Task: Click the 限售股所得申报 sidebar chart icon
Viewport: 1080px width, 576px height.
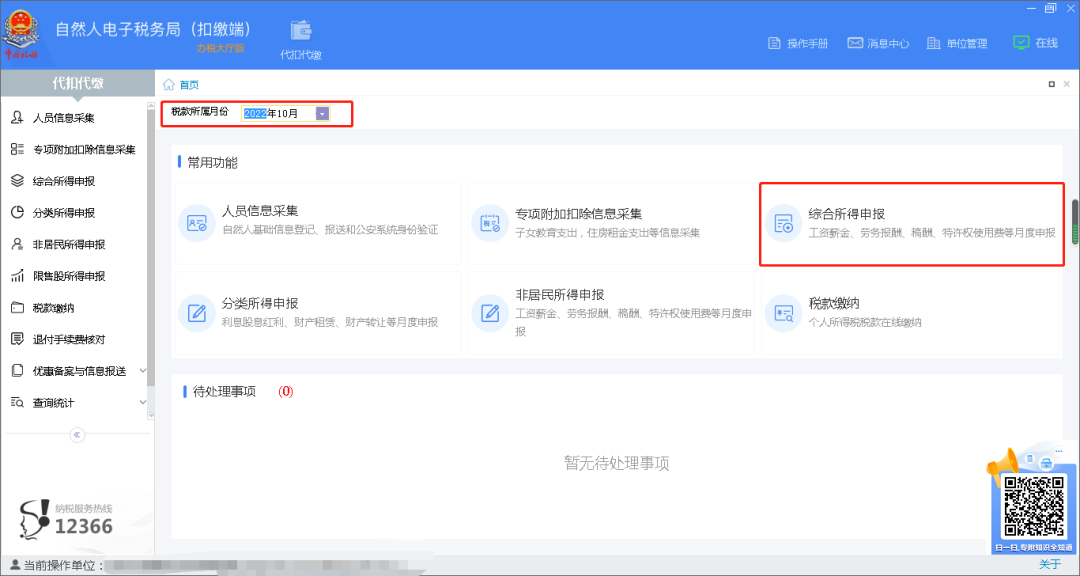Action: click(17, 276)
